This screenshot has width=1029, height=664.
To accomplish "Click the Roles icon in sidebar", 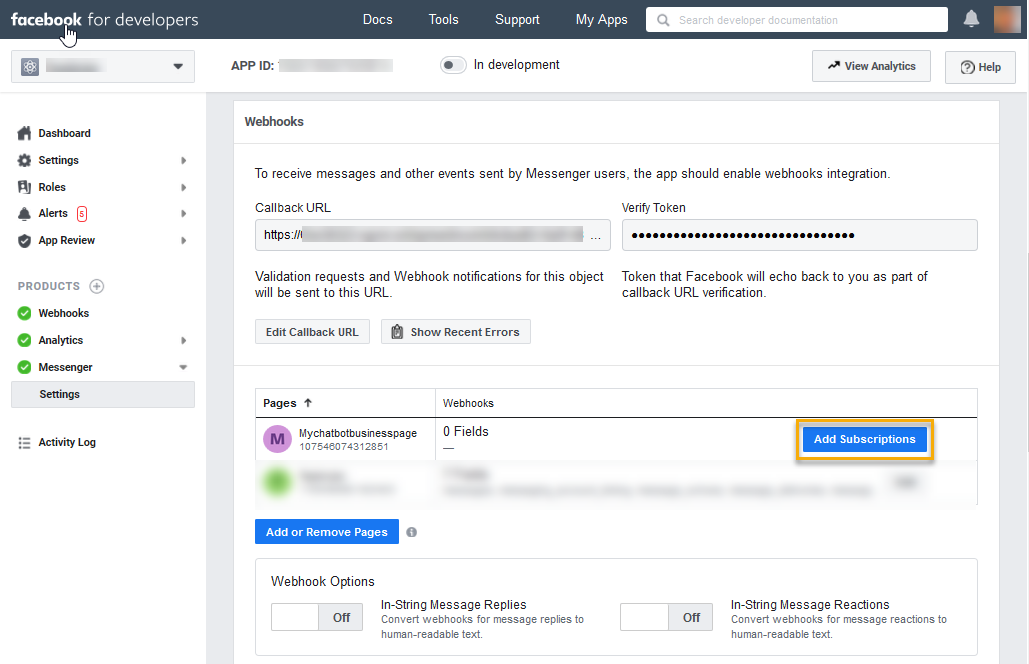I will 24,187.
